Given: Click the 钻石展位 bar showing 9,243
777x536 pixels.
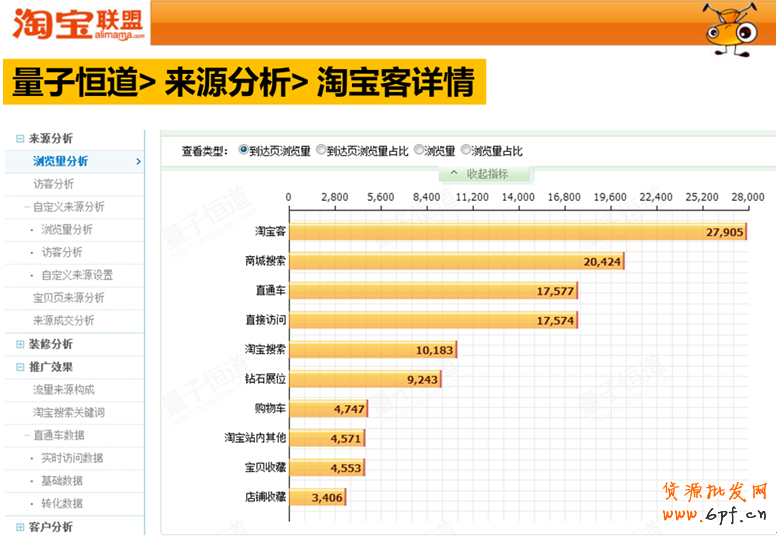Looking at the screenshot, I should [x=365, y=379].
